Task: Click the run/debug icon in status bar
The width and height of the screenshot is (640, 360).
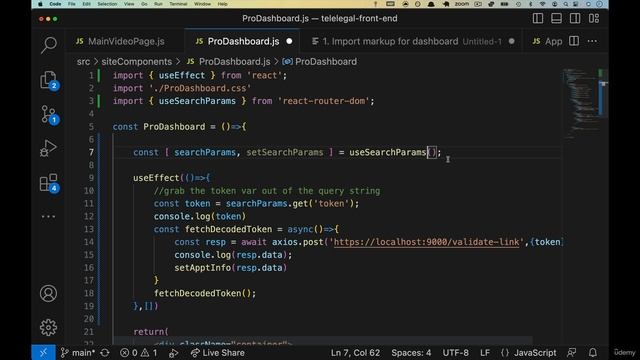Action: pyautogui.click(x=173, y=353)
